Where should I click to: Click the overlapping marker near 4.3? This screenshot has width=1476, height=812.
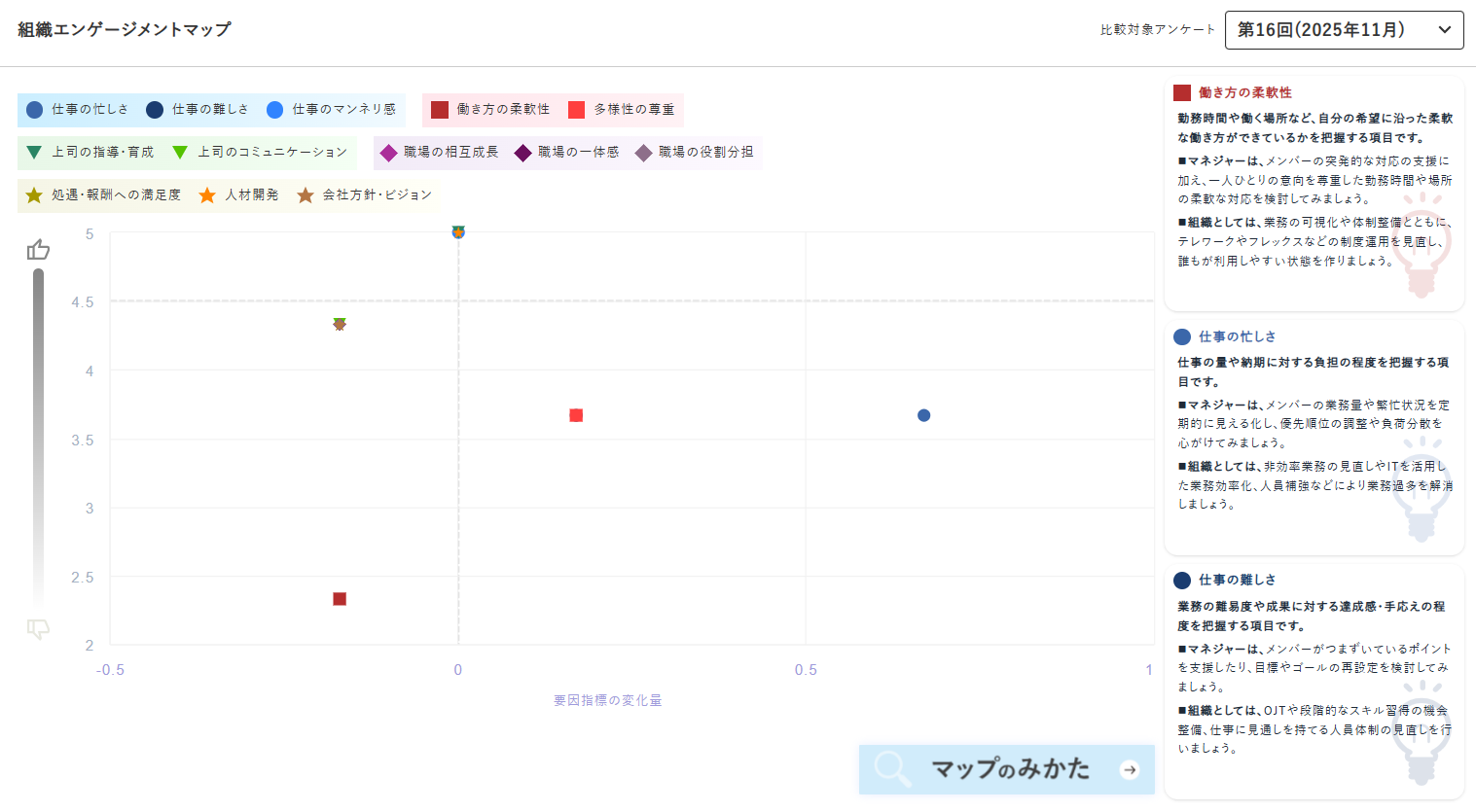pos(340,324)
